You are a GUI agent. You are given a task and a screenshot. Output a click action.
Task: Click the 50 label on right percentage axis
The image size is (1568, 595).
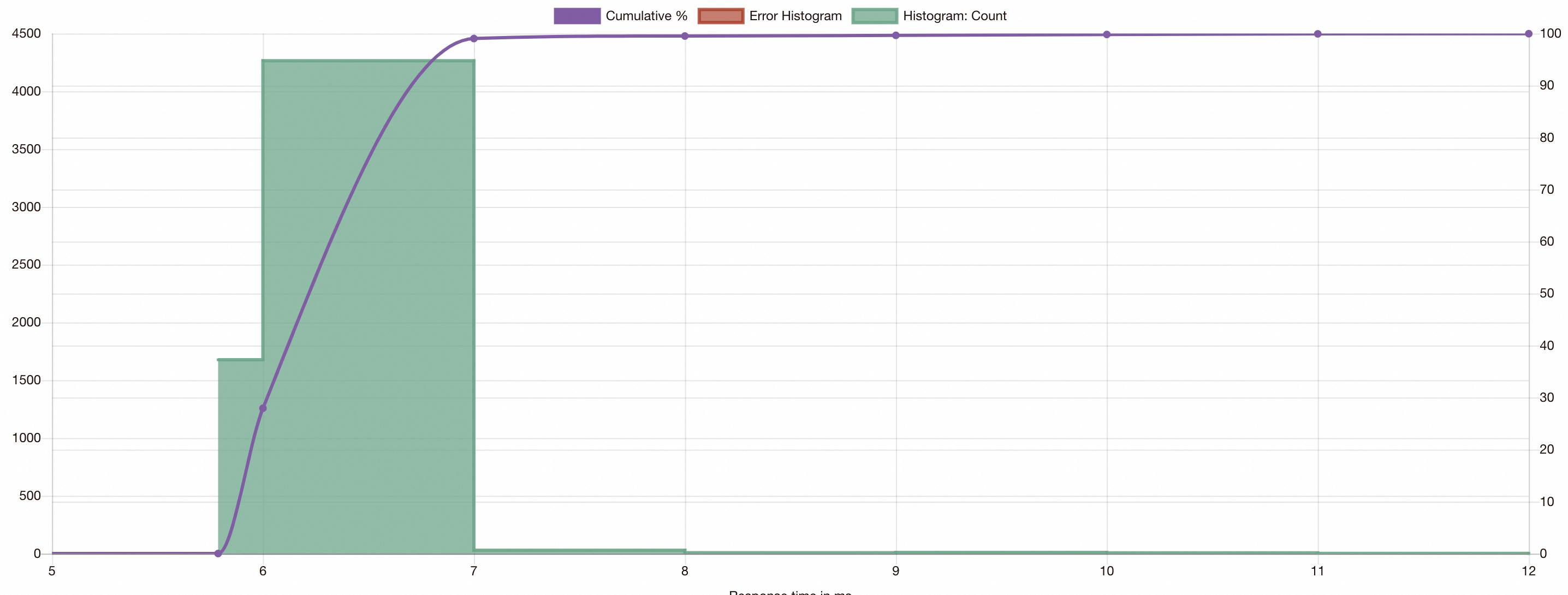[x=1546, y=293]
